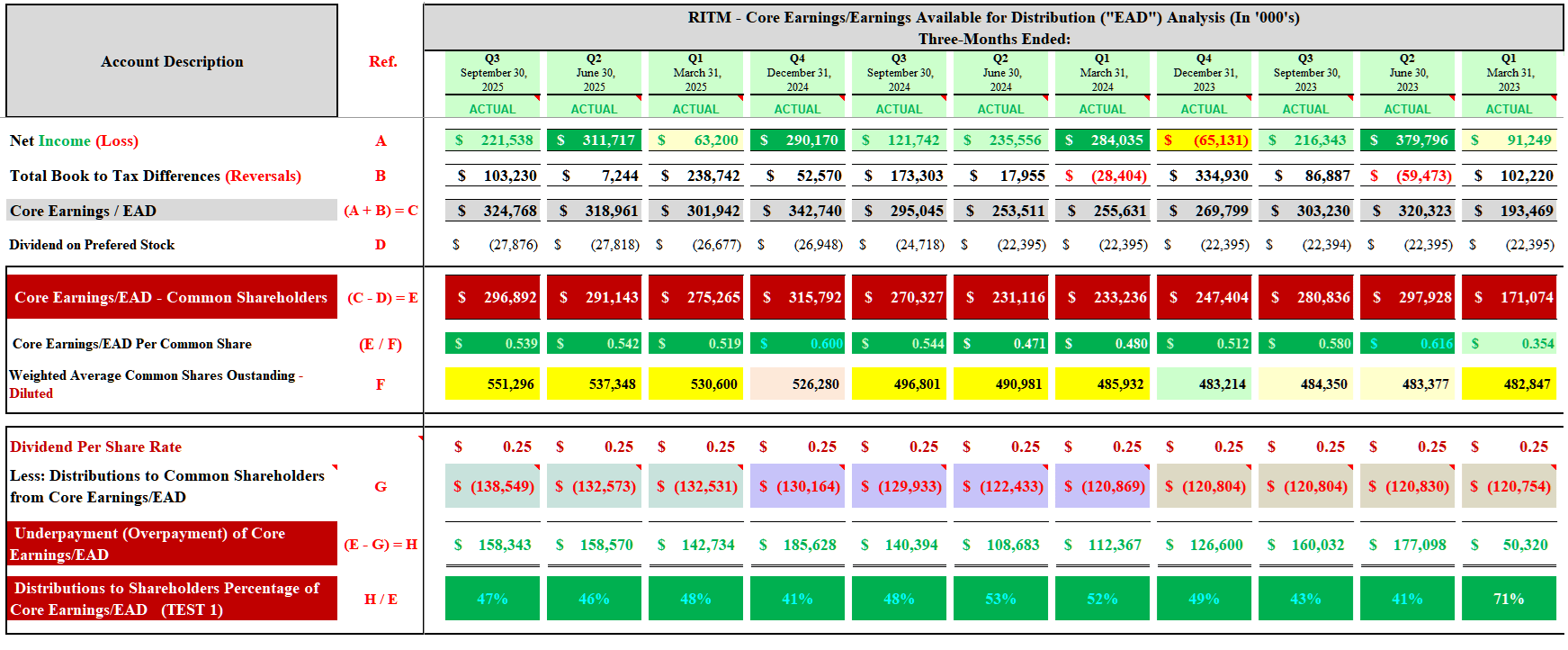
Task: Select the "(E - G) = H" reference formula
Action: [381, 545]
